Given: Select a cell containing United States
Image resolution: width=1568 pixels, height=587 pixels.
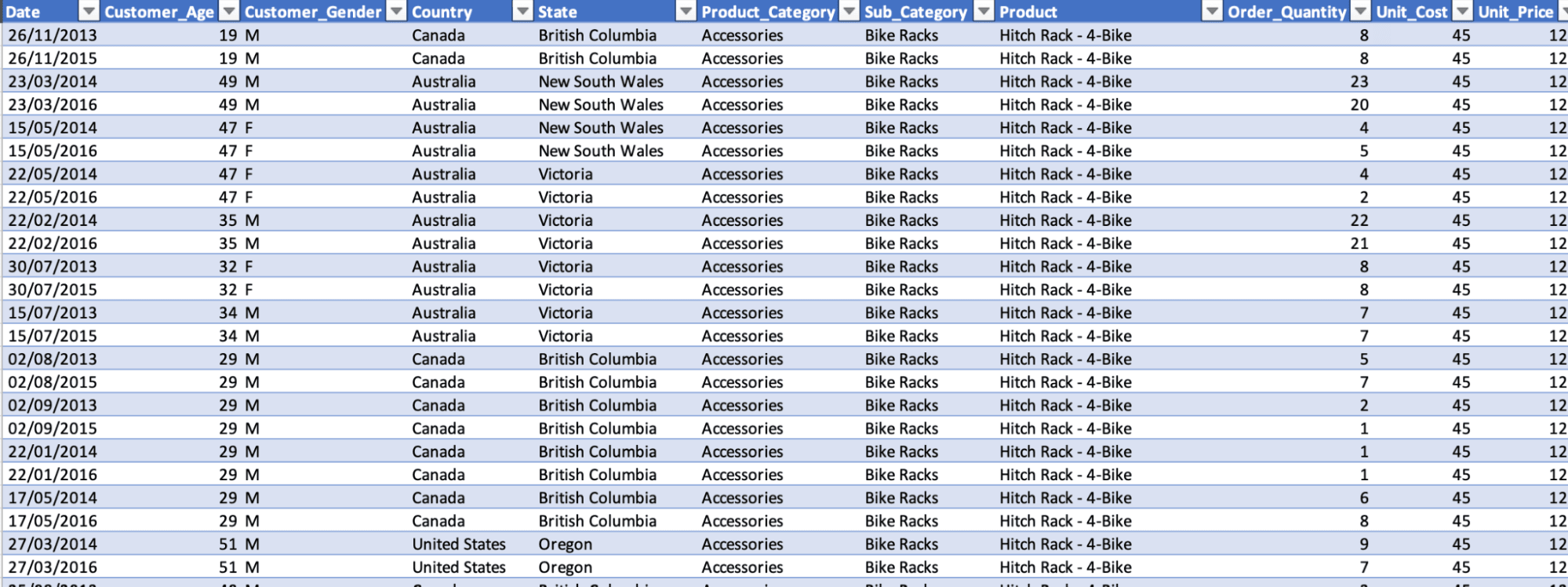Looking at the screenshot, I should [459, 543].
